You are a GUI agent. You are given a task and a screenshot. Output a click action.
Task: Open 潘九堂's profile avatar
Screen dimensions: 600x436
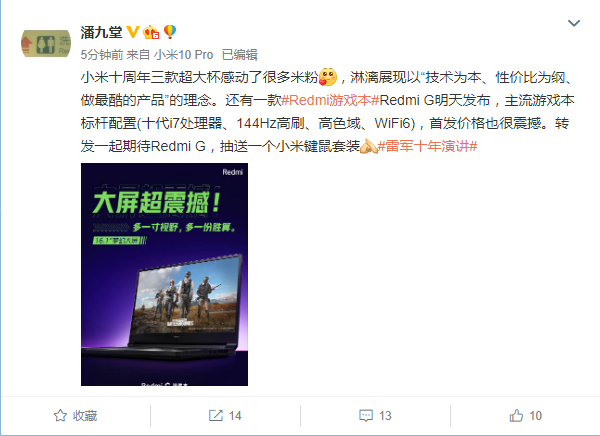46,44
